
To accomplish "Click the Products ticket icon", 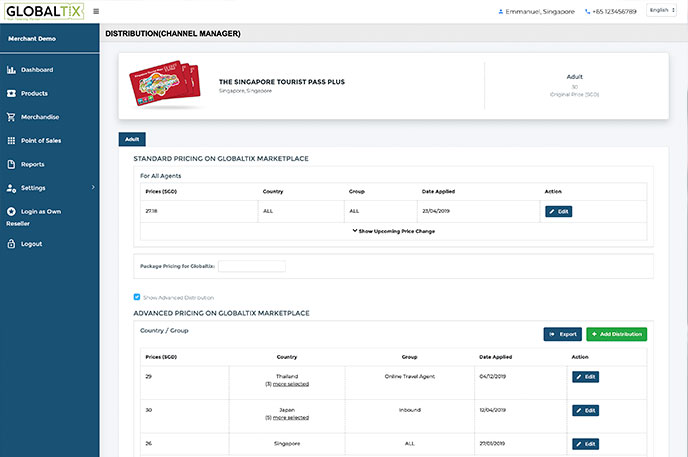I will pyautogui.click(x=11, y=93).
